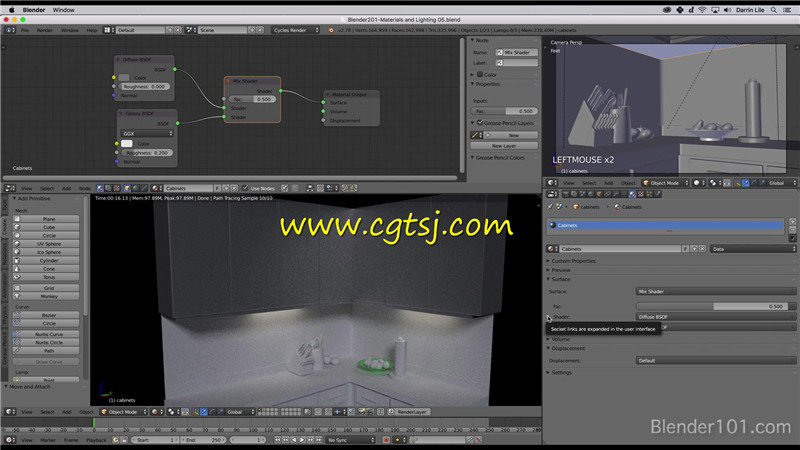Open Marker menu in timeline header
The image size is (800, 450).
(x=48, y=440)
